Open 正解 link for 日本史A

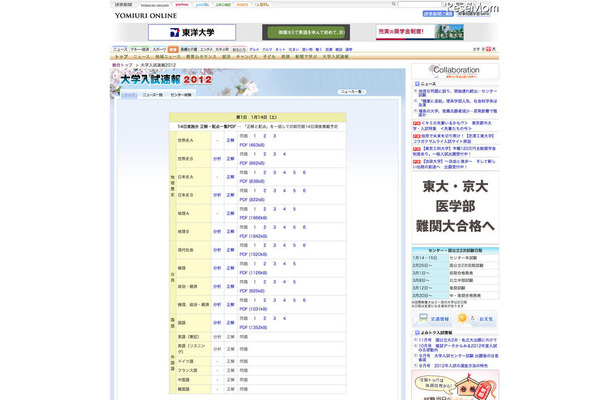tap(230, 177)
